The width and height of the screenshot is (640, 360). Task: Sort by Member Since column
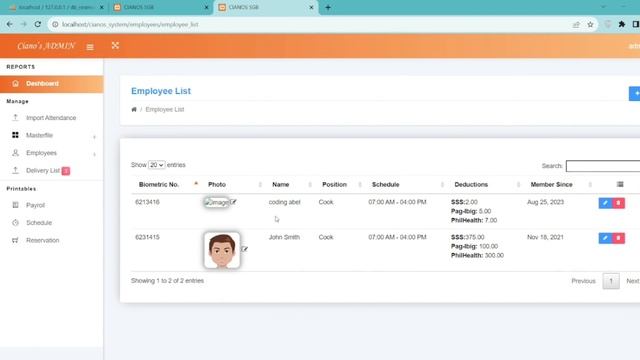click(559, 184)
